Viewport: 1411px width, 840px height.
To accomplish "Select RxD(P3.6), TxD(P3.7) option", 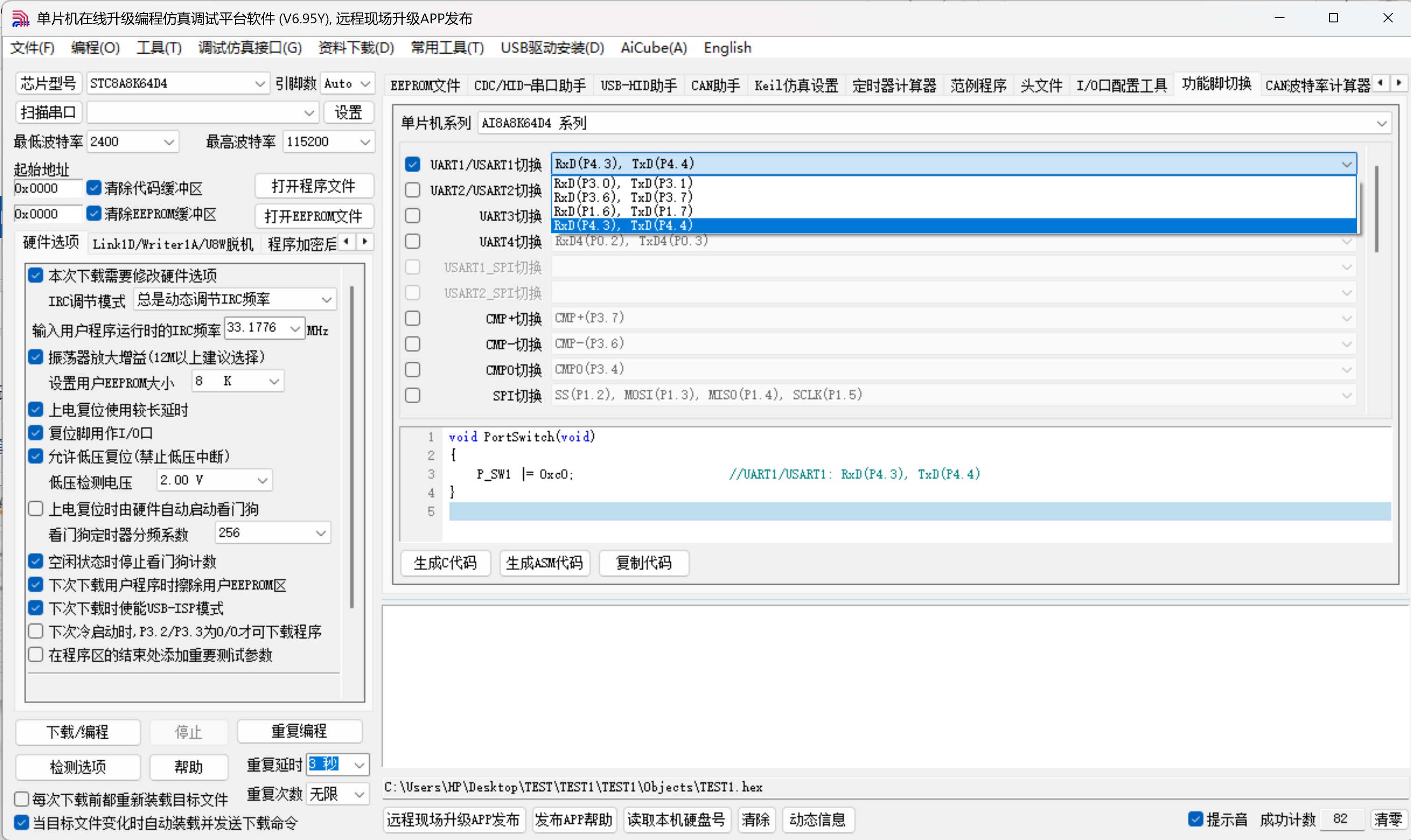I will [954, 197].
